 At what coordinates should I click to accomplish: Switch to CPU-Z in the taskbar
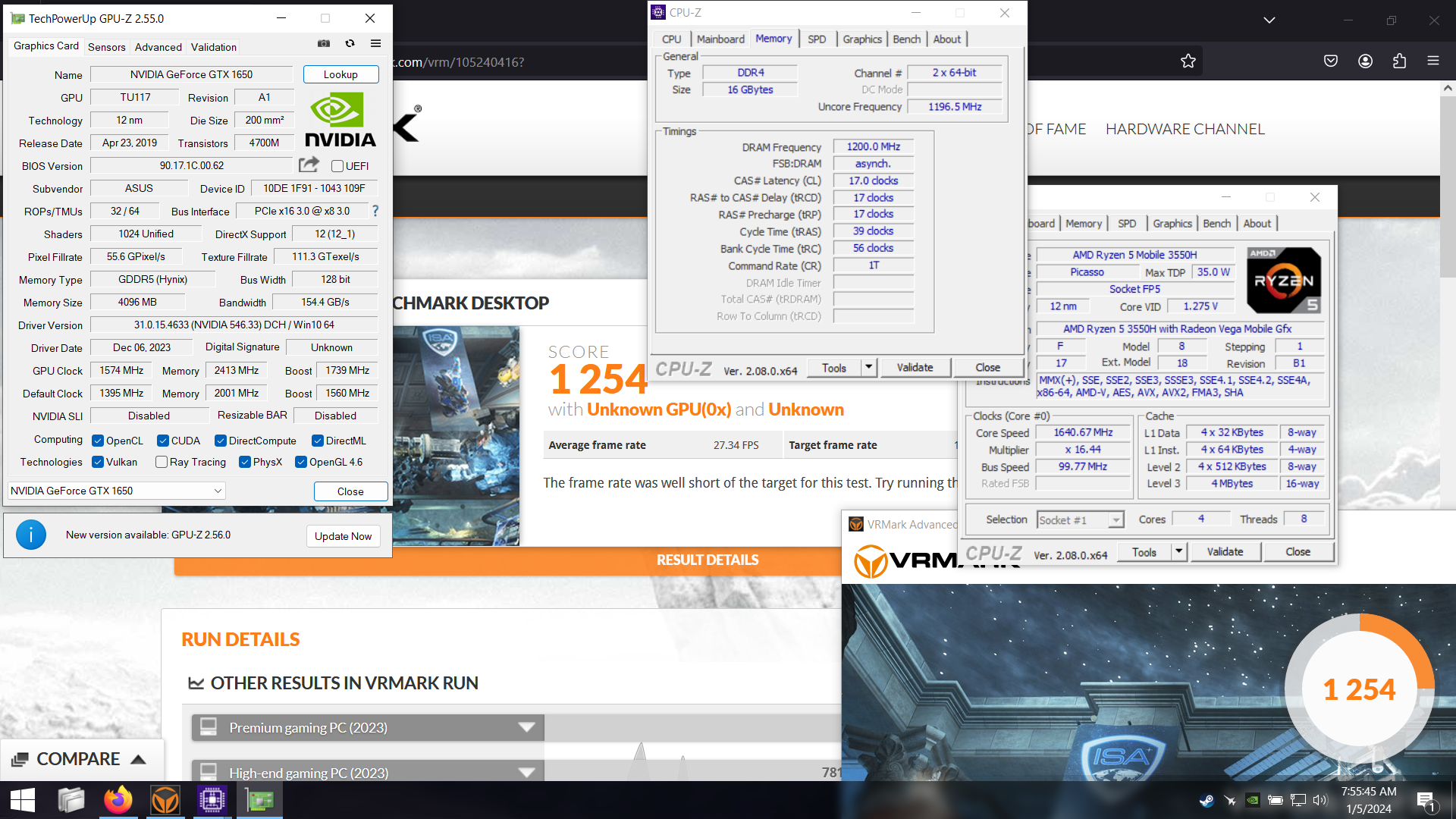[x=212, y=800]
